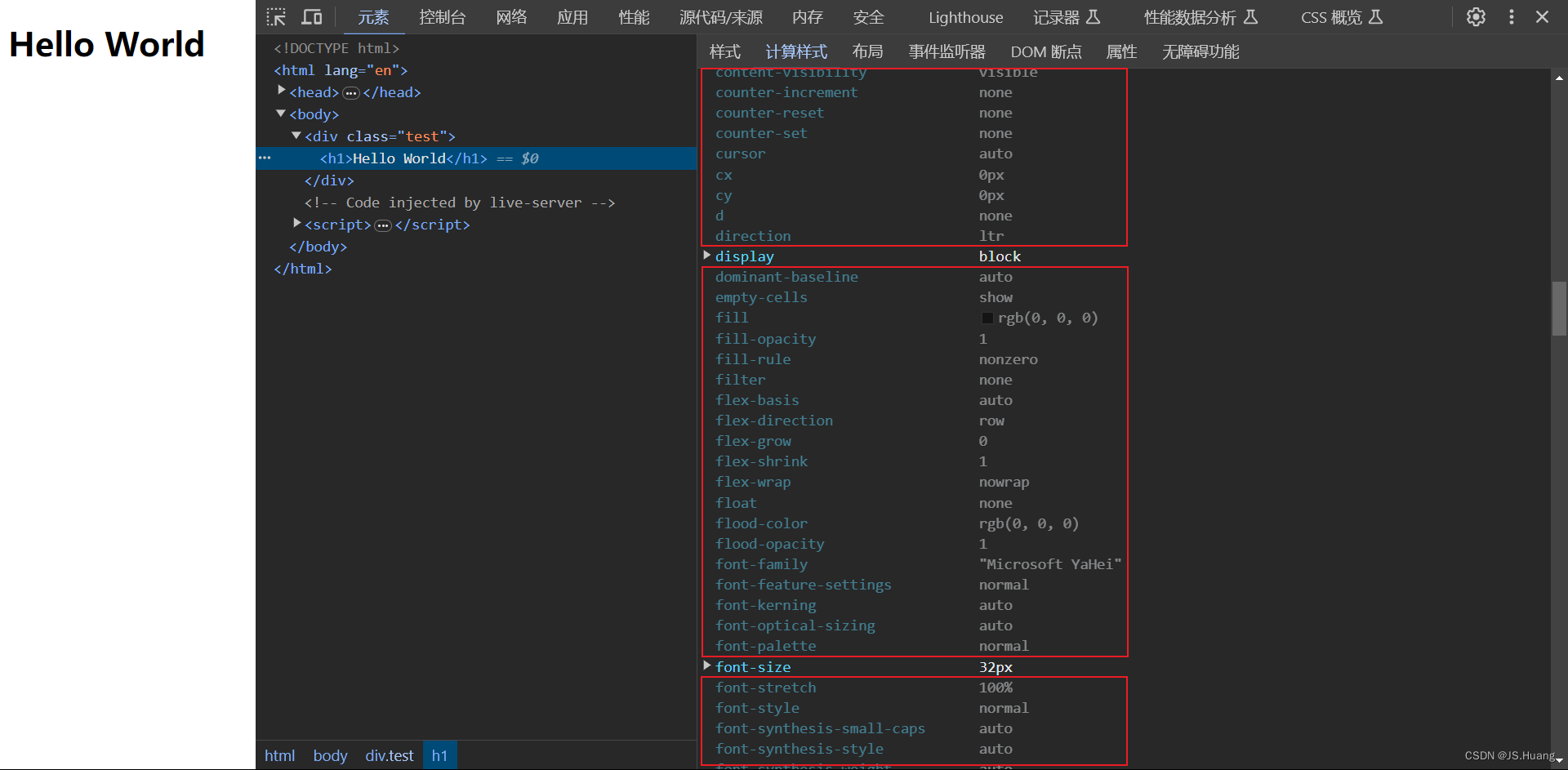Viewport: 1568px width, 770px height.
Task: Click the Hello World heading on the page
Action: tap(107, 44)
